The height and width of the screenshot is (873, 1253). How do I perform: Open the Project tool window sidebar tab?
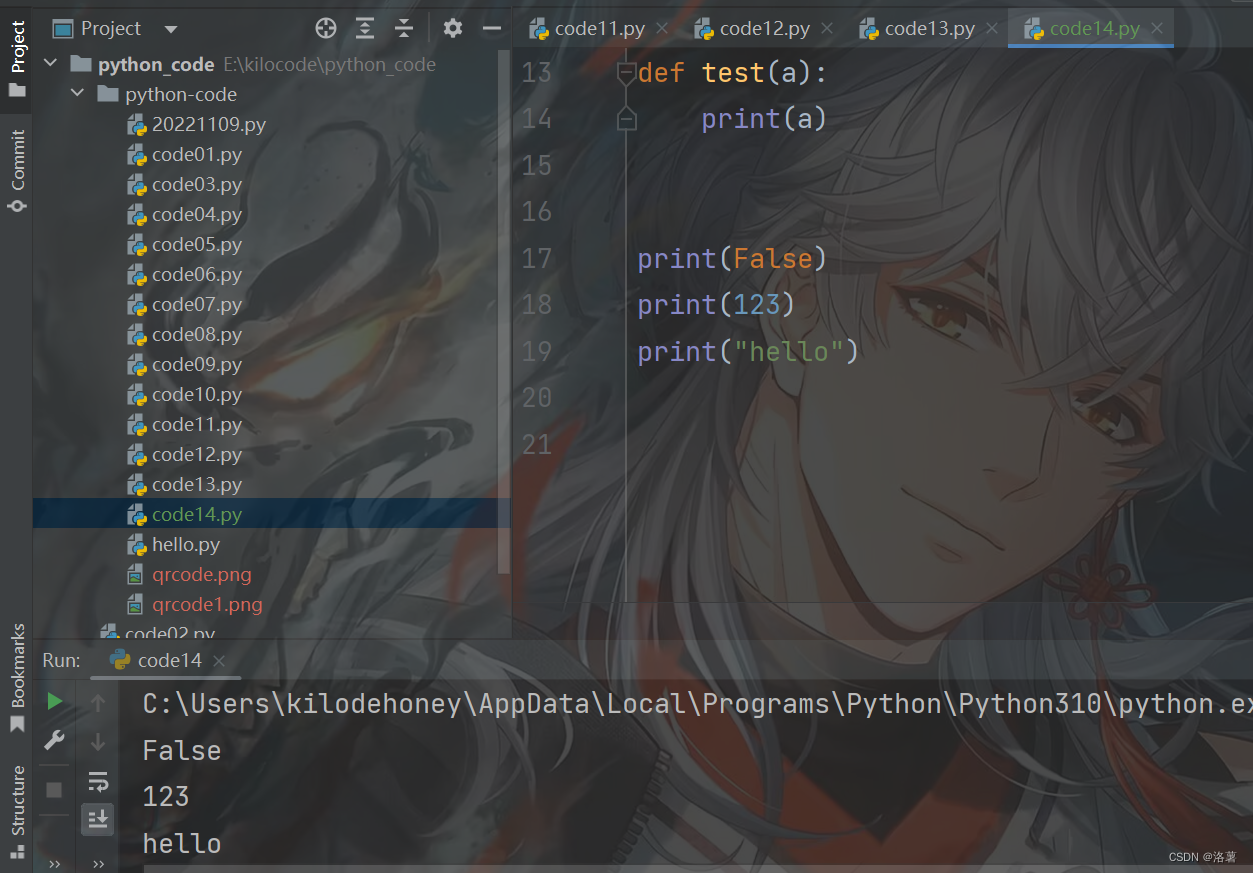[x=18, y=58]
